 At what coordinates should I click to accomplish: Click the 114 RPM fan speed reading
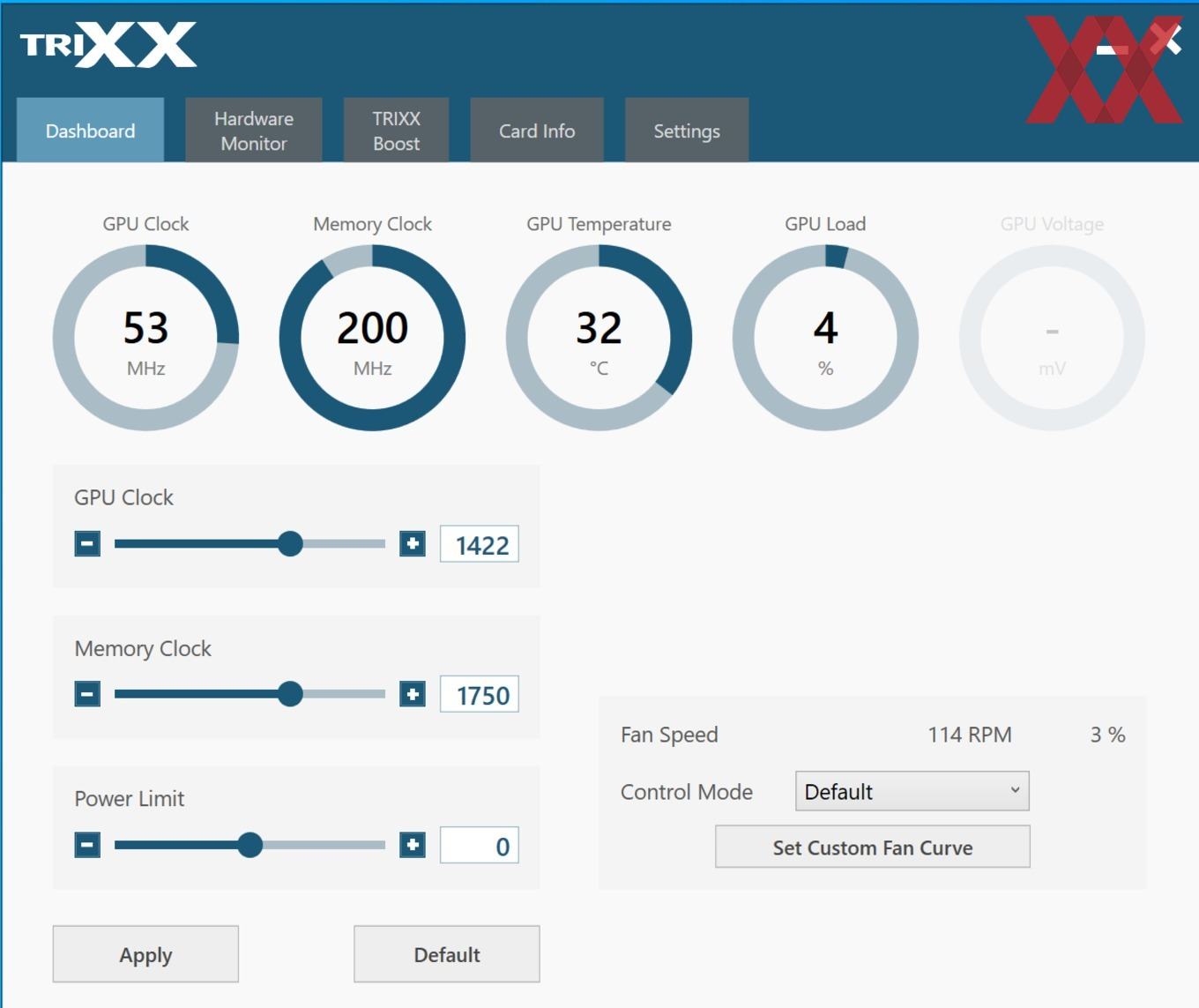970,735
